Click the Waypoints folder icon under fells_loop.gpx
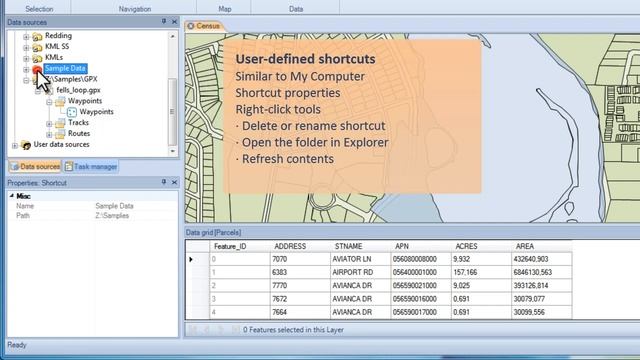Screen dimensions: 640x360 [x=60, y=101]
